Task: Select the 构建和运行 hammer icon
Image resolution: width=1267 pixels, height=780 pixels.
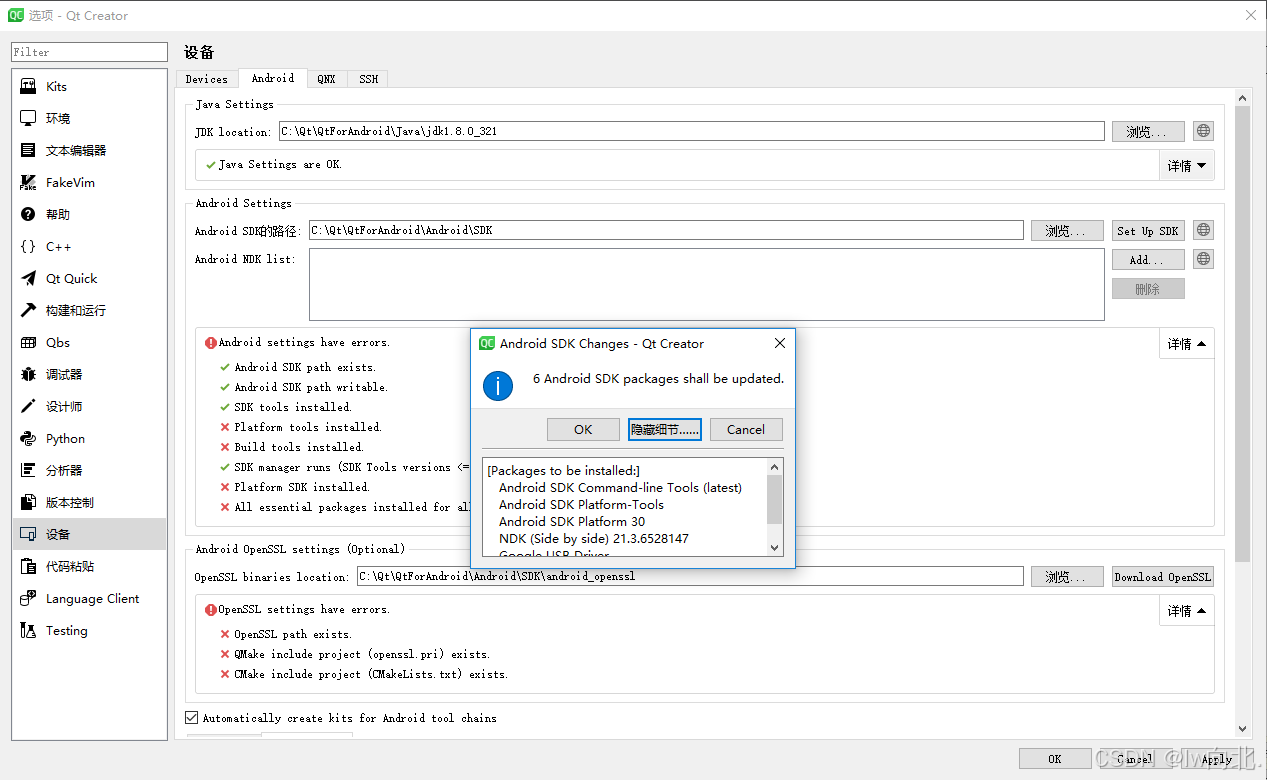Action: (x=28, y=310)
